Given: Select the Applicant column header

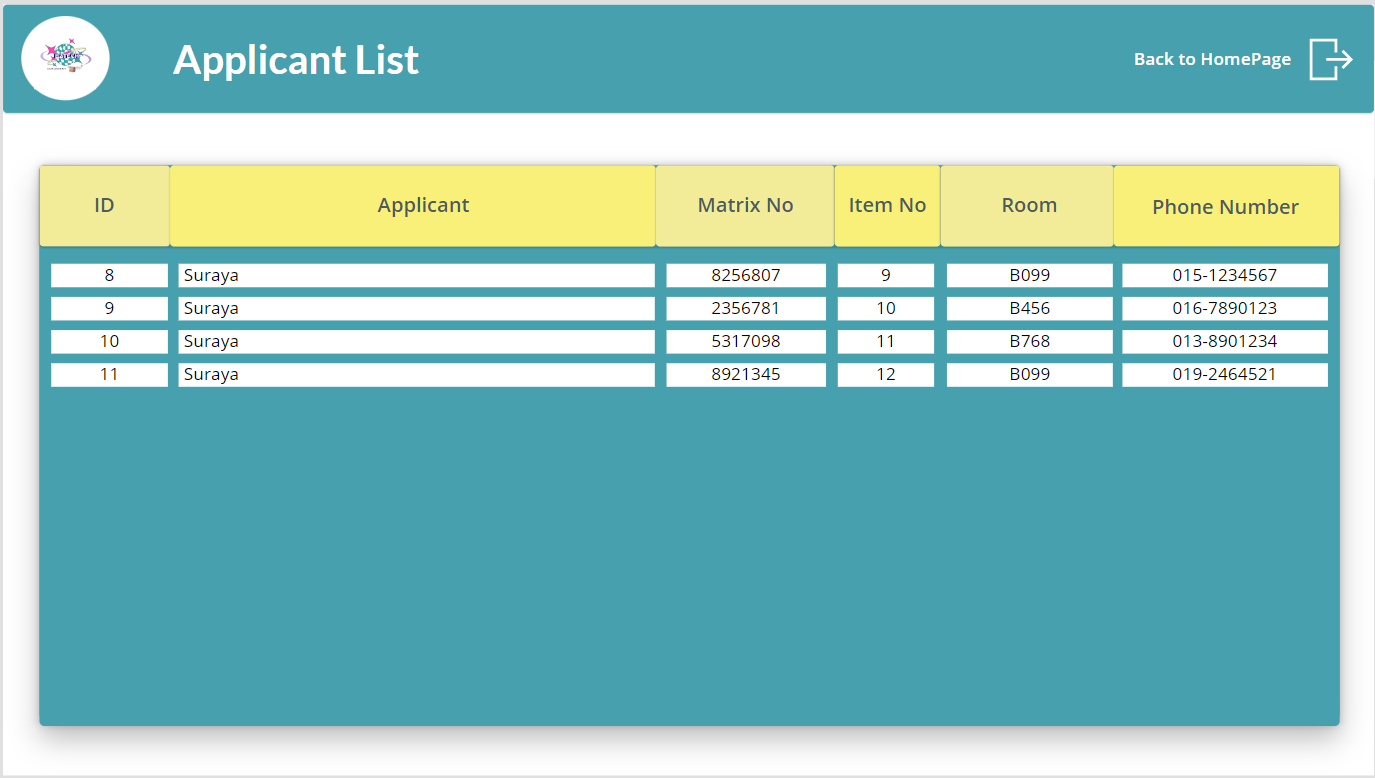Looking at the screenshot, I should click(x=423, y=205).
